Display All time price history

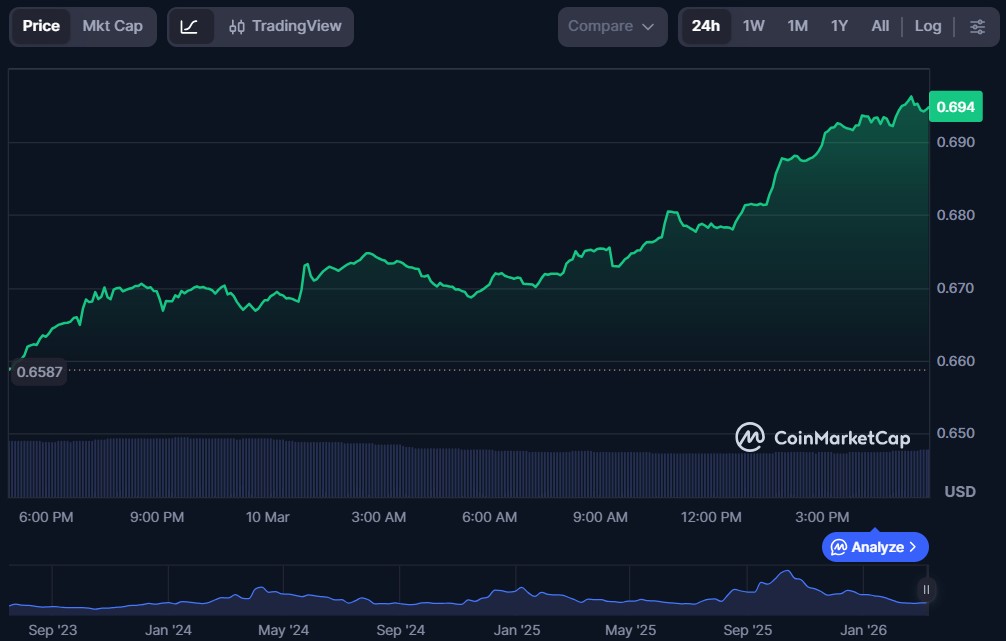pos(880,27)
